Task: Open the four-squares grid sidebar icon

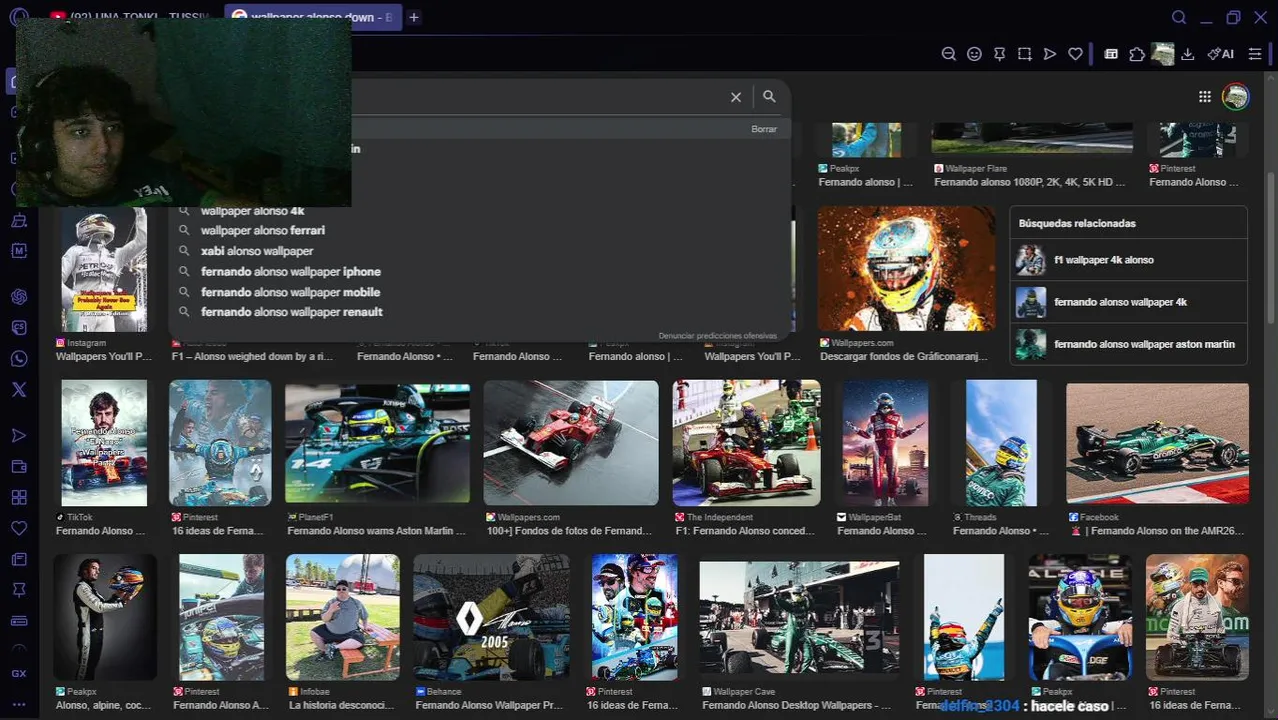Action: 19,498
